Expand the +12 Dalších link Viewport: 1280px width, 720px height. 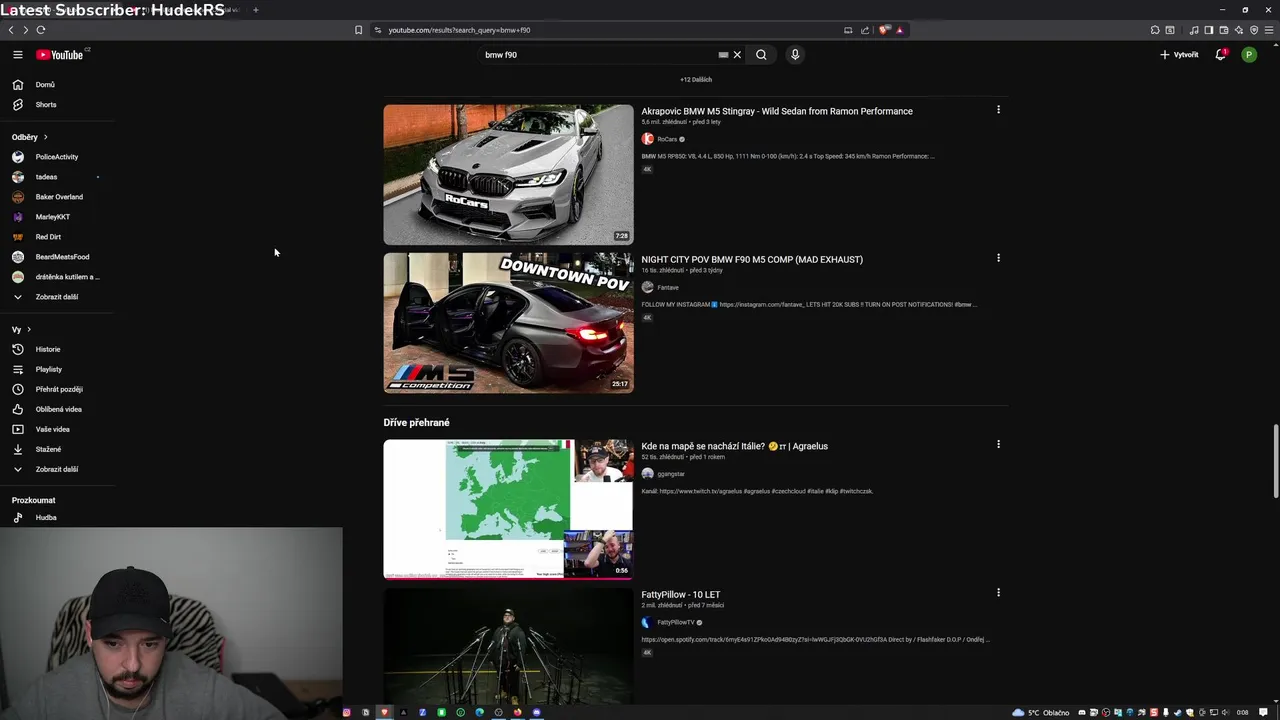click(x=696, y=79)
